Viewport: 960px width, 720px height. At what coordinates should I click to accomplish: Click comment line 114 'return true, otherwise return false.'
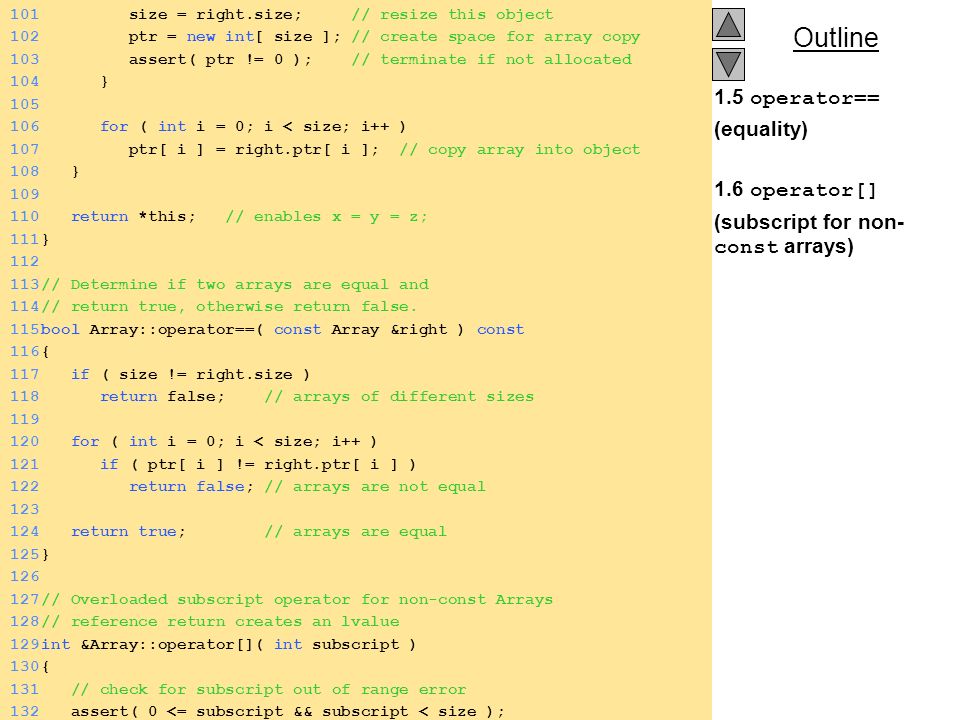tap(244, 307)
